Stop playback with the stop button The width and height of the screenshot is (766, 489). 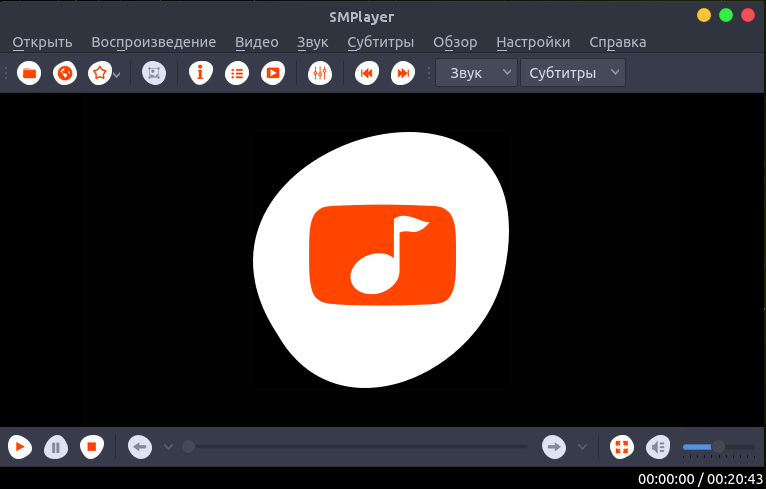92,446
